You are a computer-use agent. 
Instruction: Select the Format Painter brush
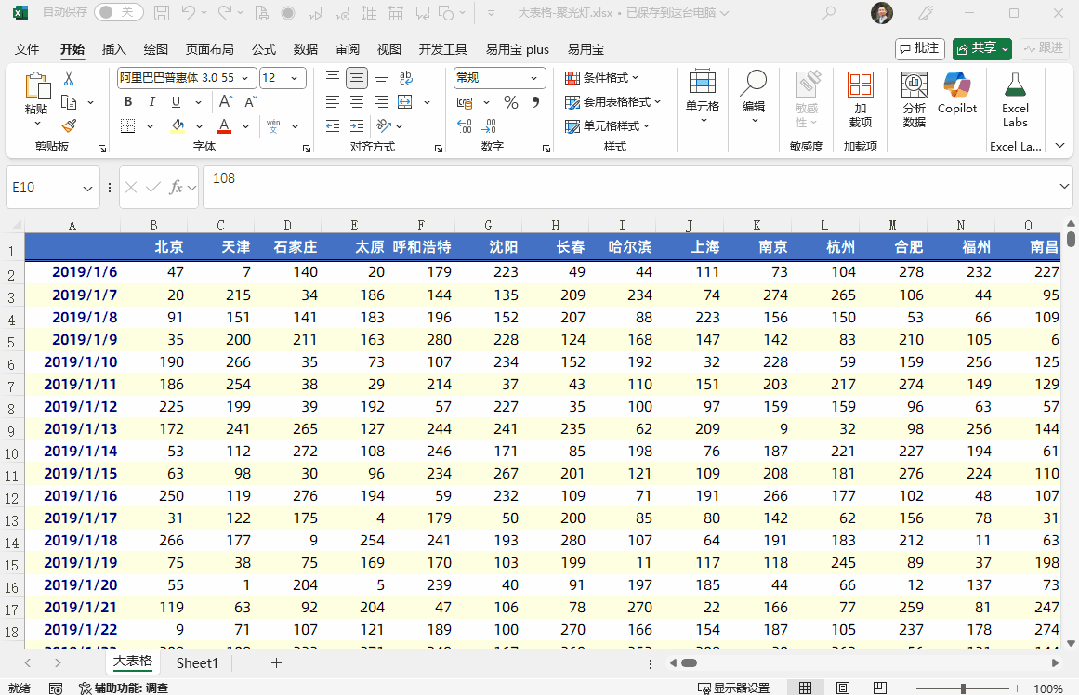pos(69,125)
